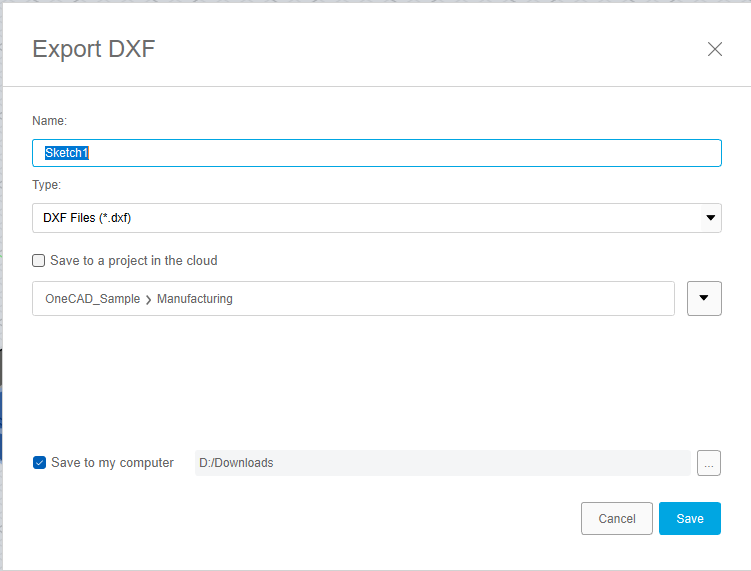Close the Export DXF dialog
This screenshot has height=571, width=751.
click(715, 49)
